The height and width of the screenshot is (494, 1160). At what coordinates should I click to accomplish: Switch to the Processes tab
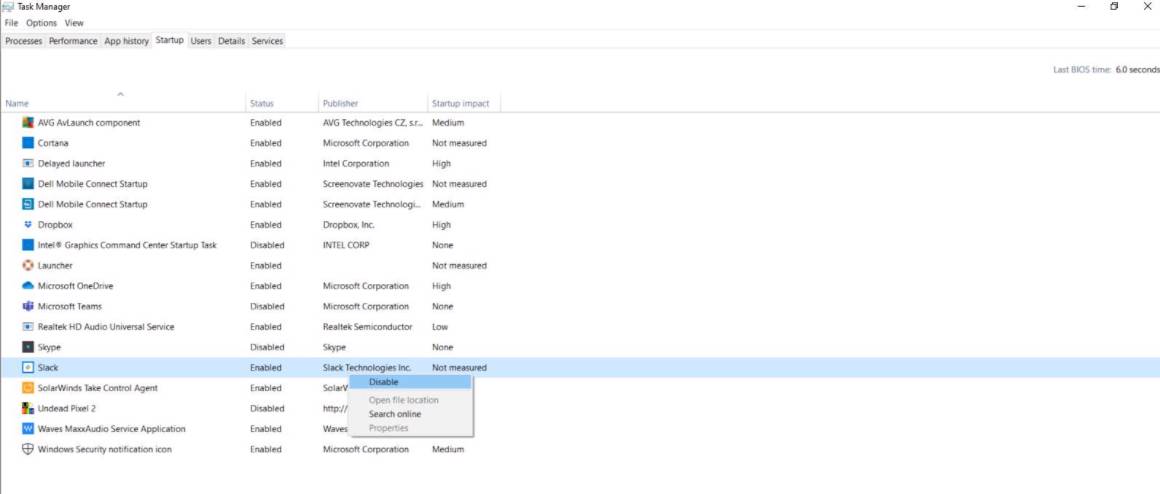tap(24, 41)
